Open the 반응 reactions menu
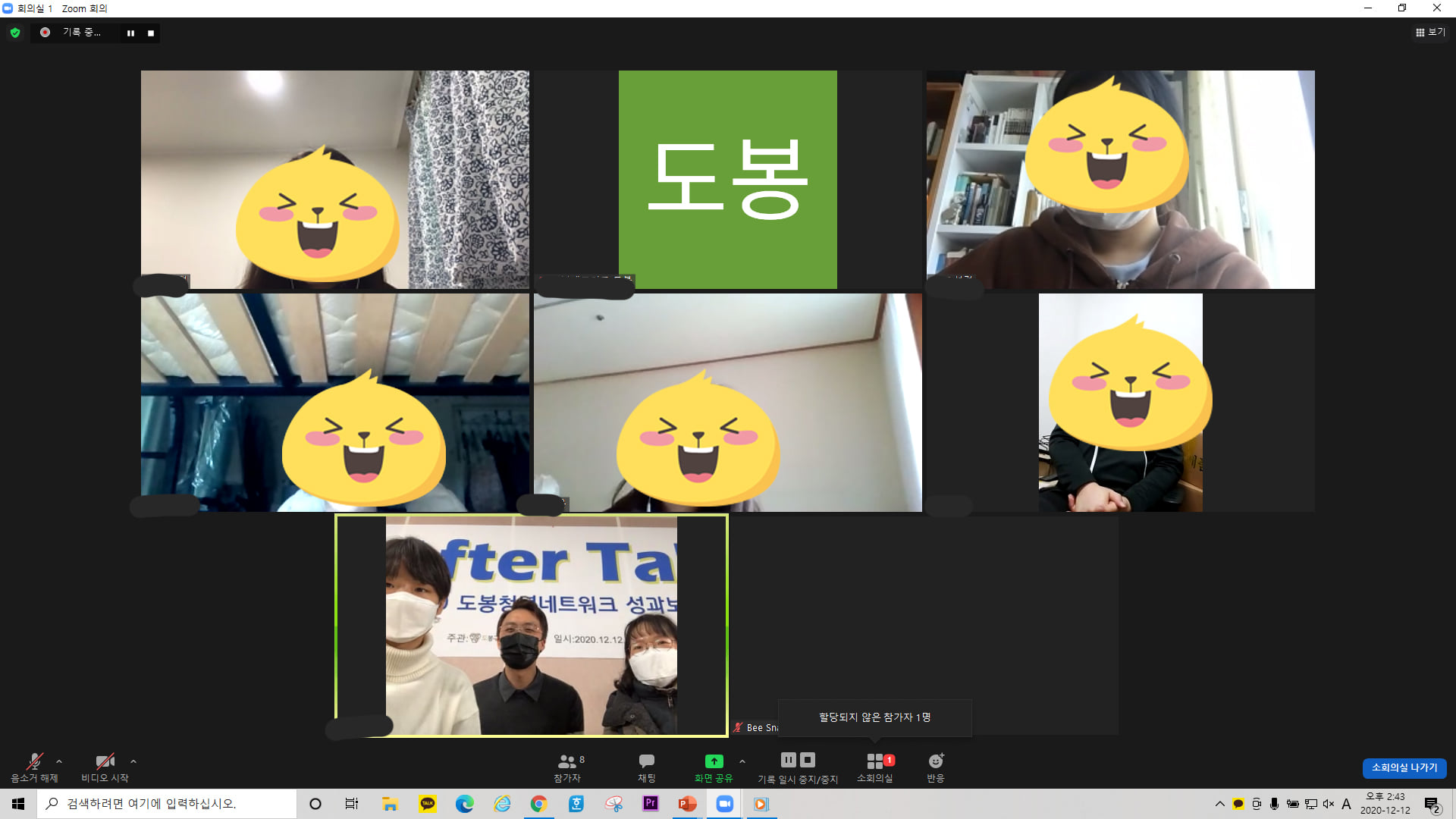The height and width of the screenshot is (819, 1456). coord(936,767)
